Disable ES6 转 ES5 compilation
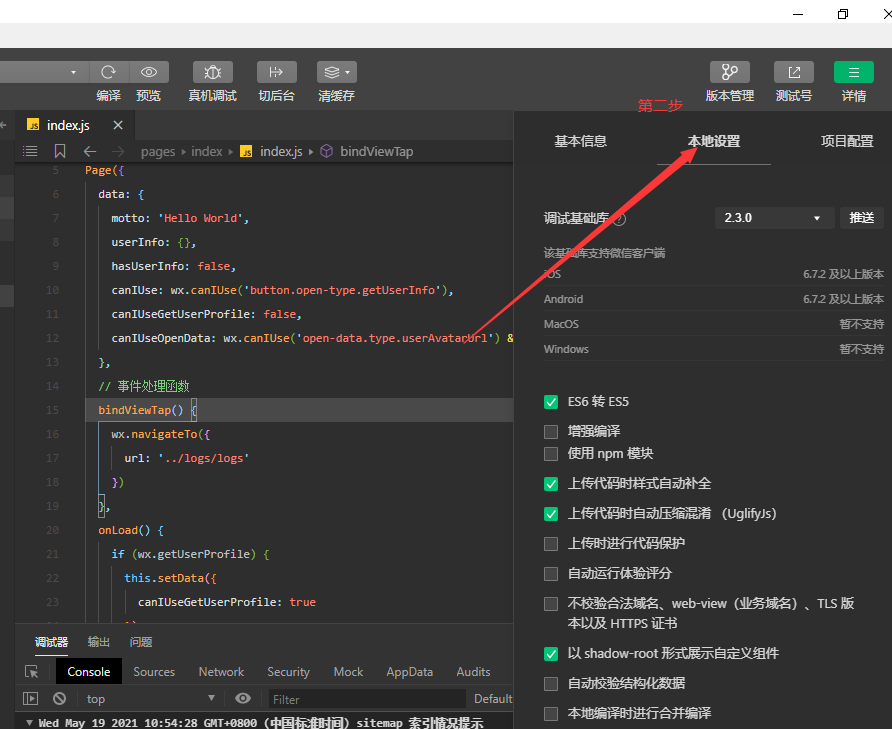892x729 pixels. click(551, 401)
